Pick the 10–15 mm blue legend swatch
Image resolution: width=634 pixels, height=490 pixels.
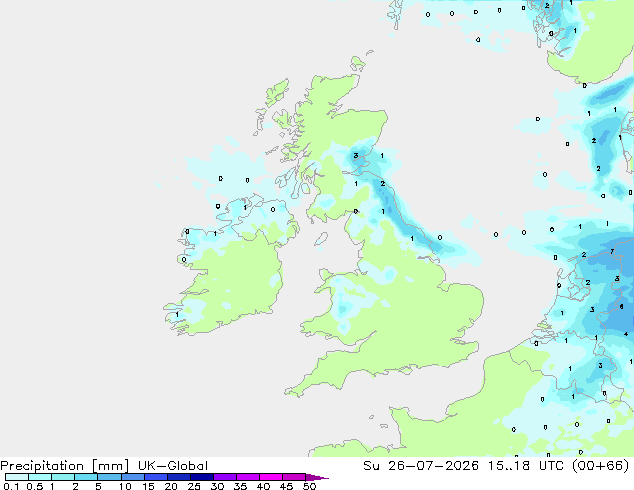click(x=133, y=477)
